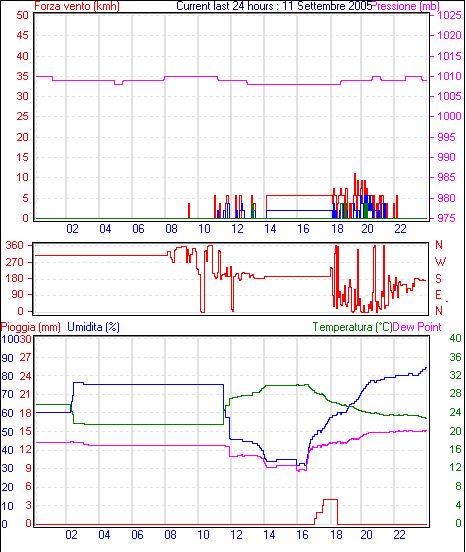The width and height of the screenshot is (466, 552).
Task: Click the Dew Point legend label
Action: (x=417, y=327)
